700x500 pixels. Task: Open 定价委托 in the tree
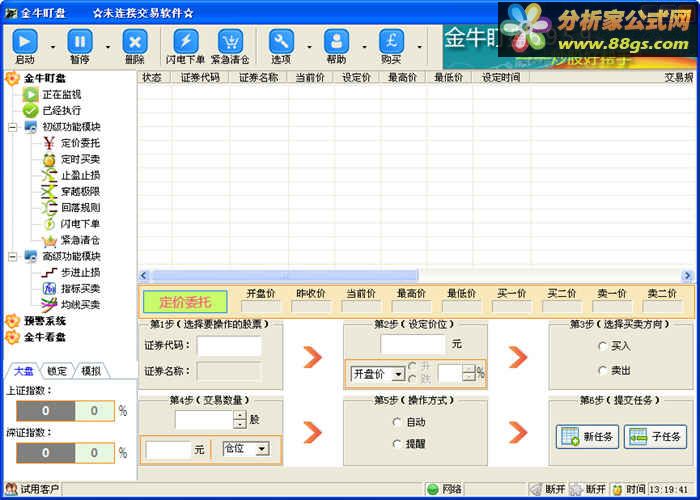tap(80, 143)
